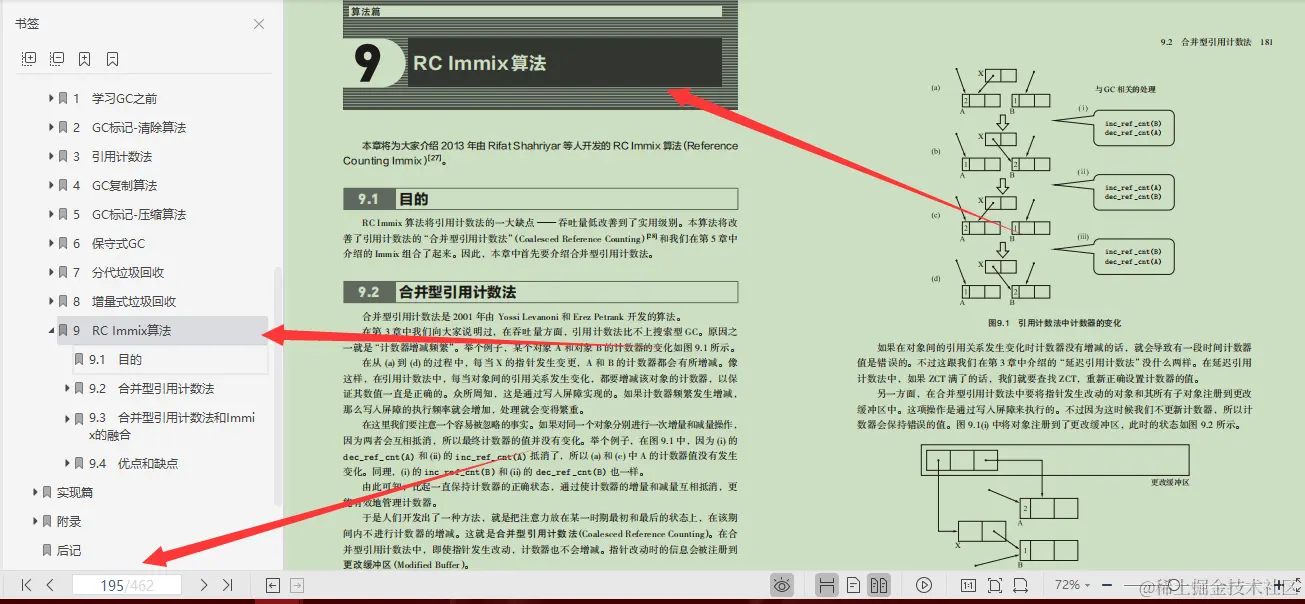This screenshot has width=1305, height=604.
Task: Collapse the 实现篇 bookmark entry
Action: 35,491
